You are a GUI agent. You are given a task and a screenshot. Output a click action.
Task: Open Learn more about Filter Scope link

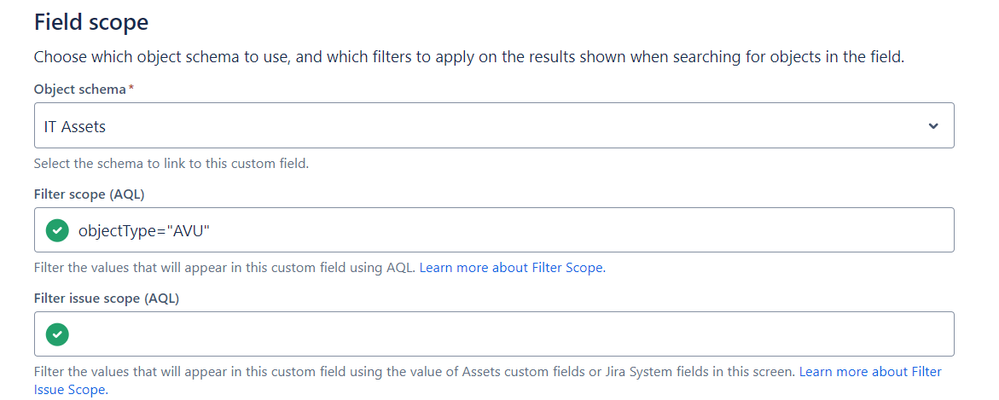[x=512, y=268]
